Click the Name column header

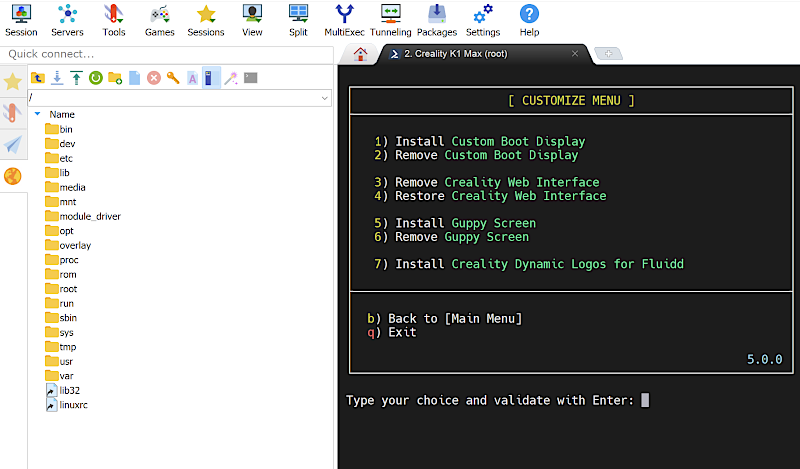(62, 114)
